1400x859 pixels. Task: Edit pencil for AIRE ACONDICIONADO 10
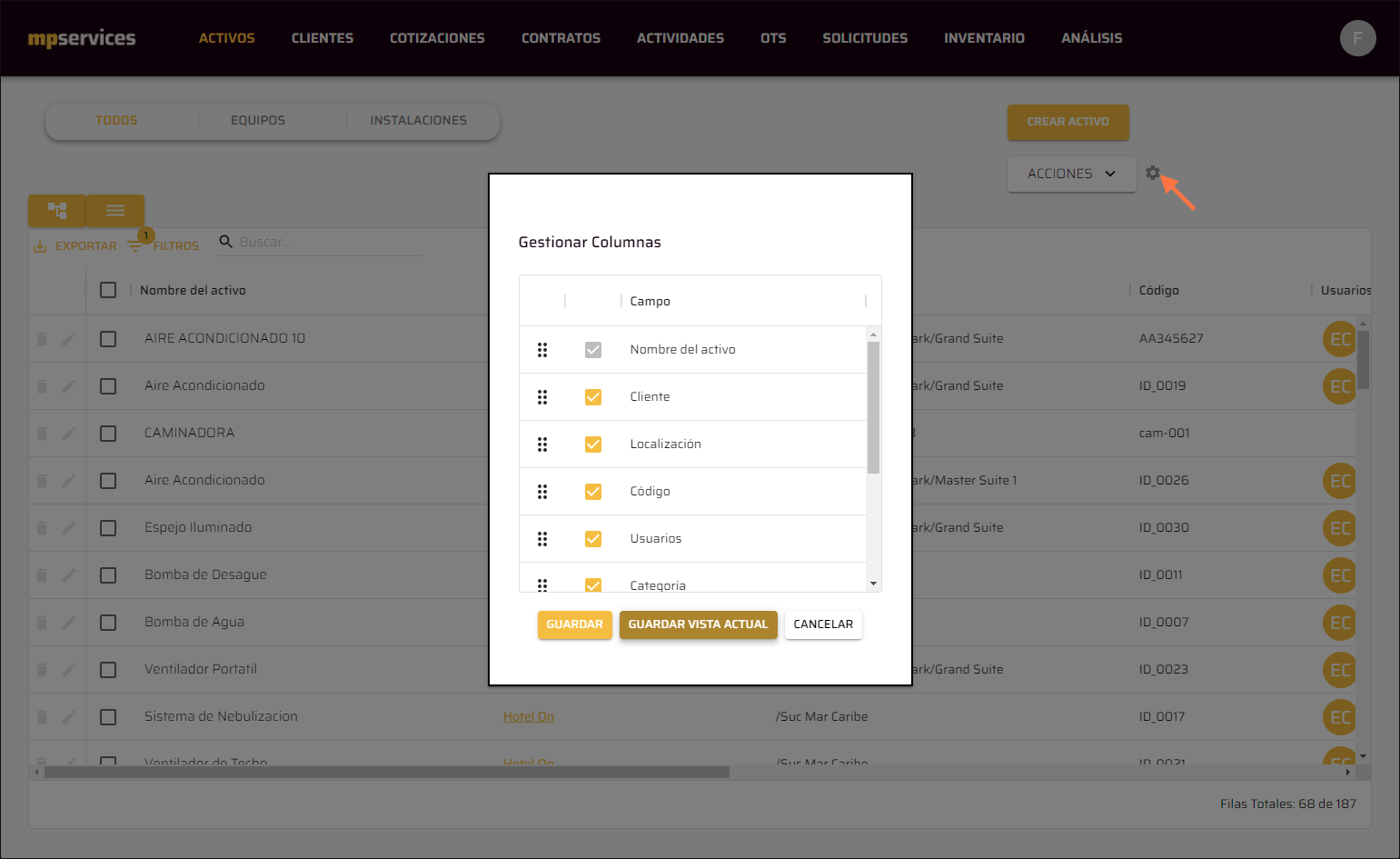click(68, 339)
